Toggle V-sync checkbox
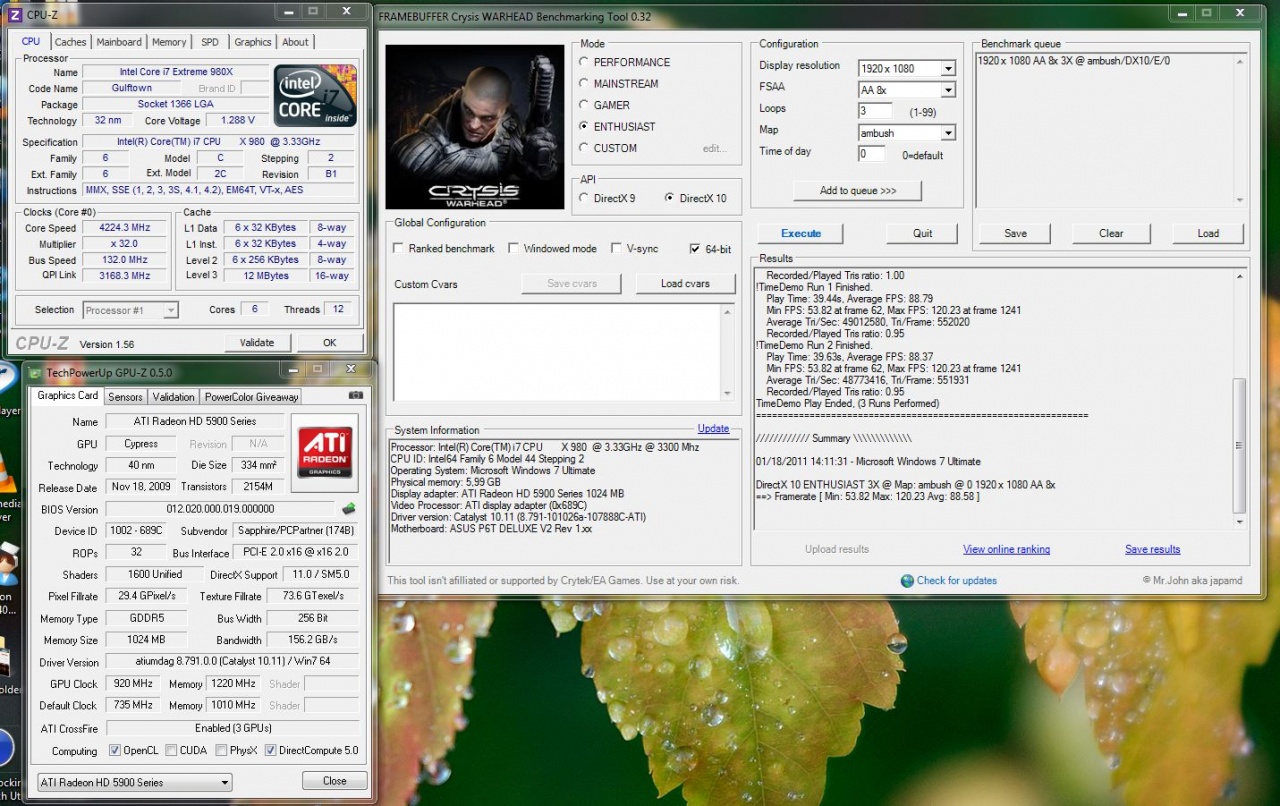Image resolution: width=1280 pixels, height=806 pixels. click(617, 249)
